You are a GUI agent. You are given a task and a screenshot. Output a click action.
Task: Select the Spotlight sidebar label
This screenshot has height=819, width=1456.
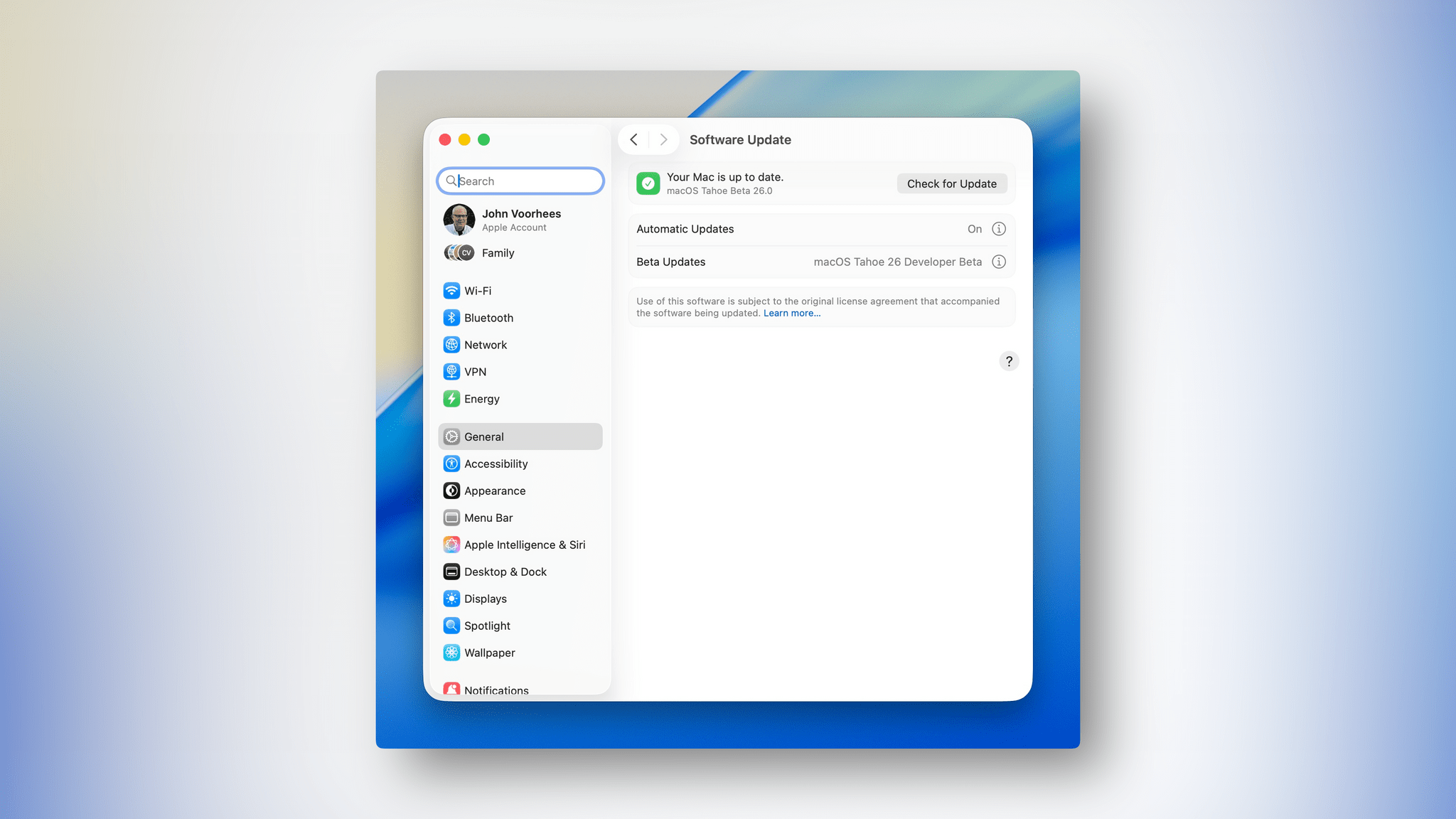click(x=487, y=626)
